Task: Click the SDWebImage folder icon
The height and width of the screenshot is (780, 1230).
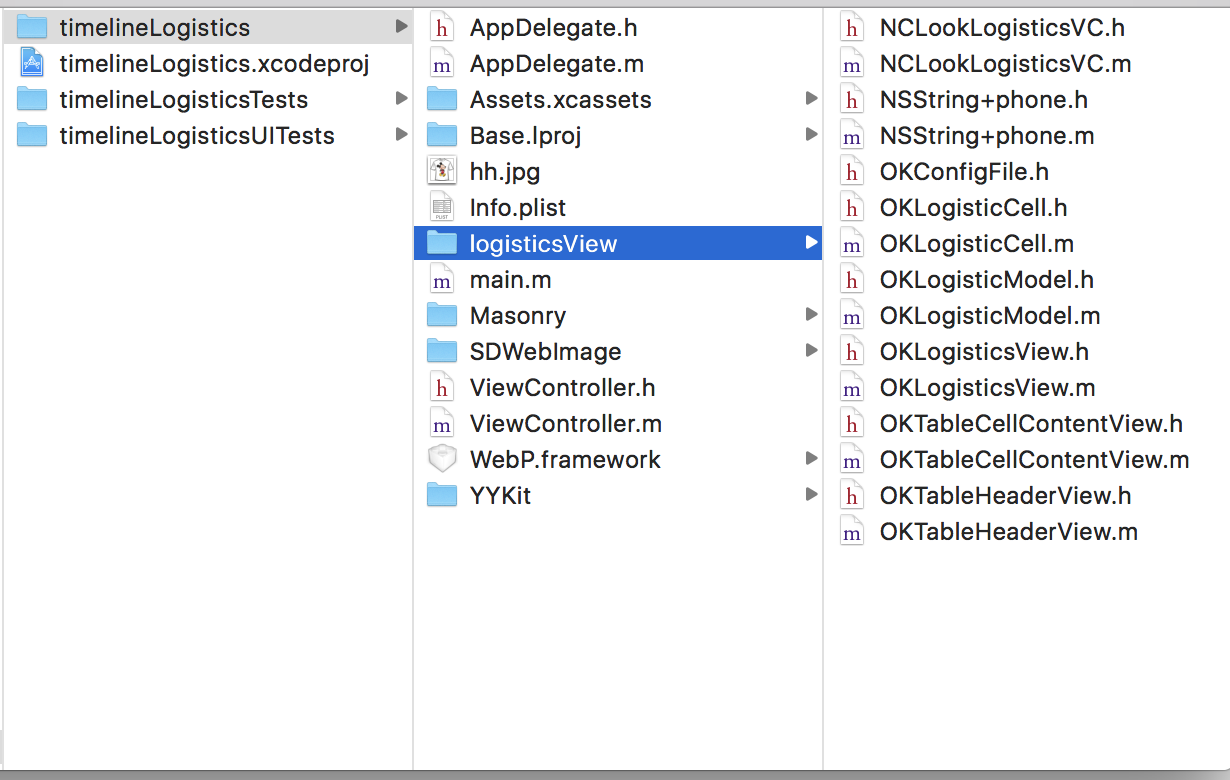Action: pyautogui.click(x=442, y=351)
